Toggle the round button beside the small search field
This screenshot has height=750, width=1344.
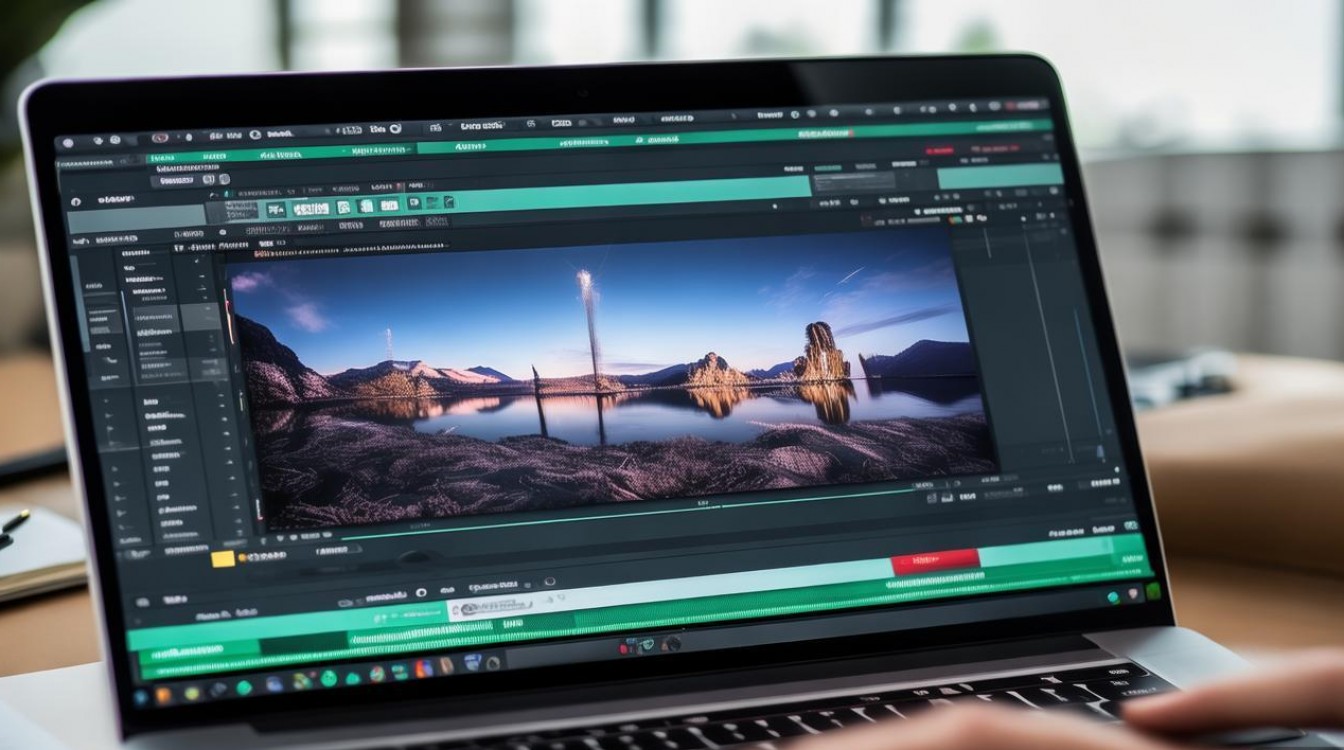point(224,180)
